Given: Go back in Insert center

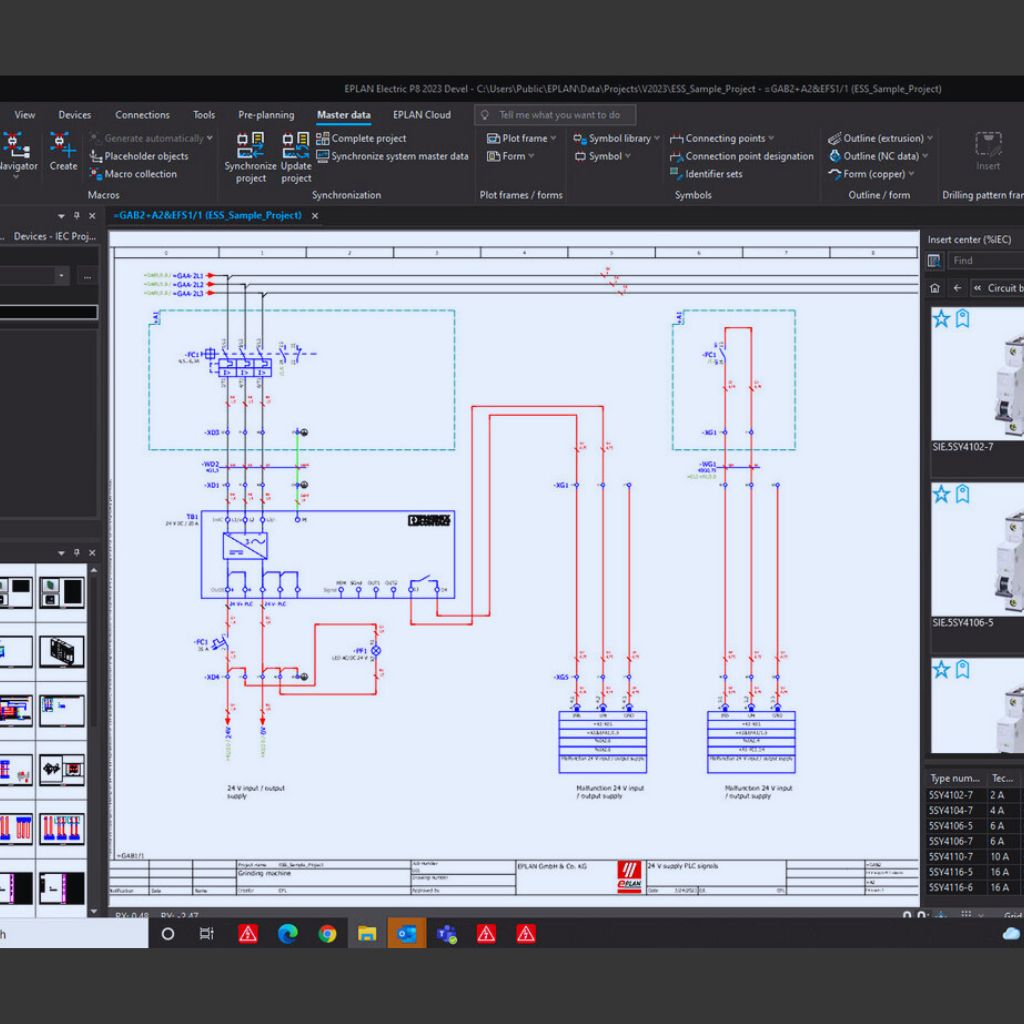Looking at the screenshot, I should [x=957, y=288].
